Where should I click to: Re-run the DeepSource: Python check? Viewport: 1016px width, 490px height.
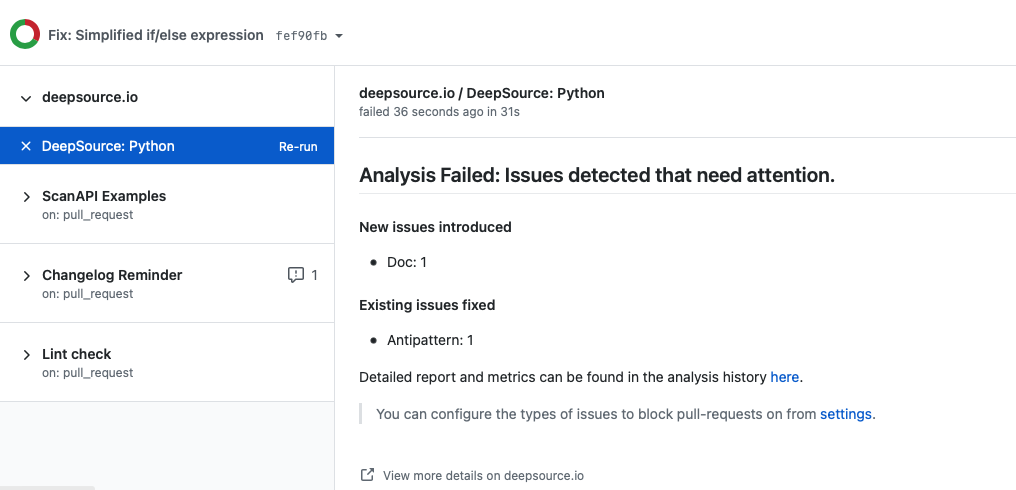(298, 146)
